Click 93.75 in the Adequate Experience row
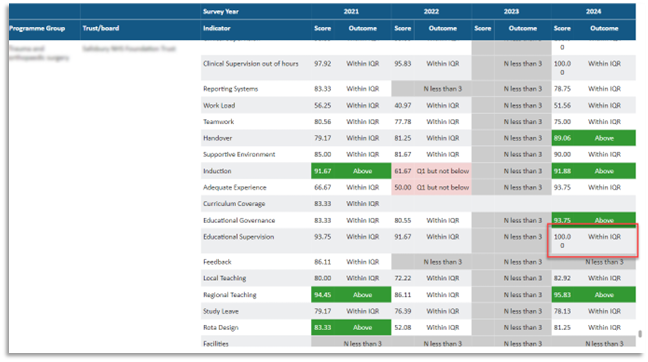 (562, 188)
